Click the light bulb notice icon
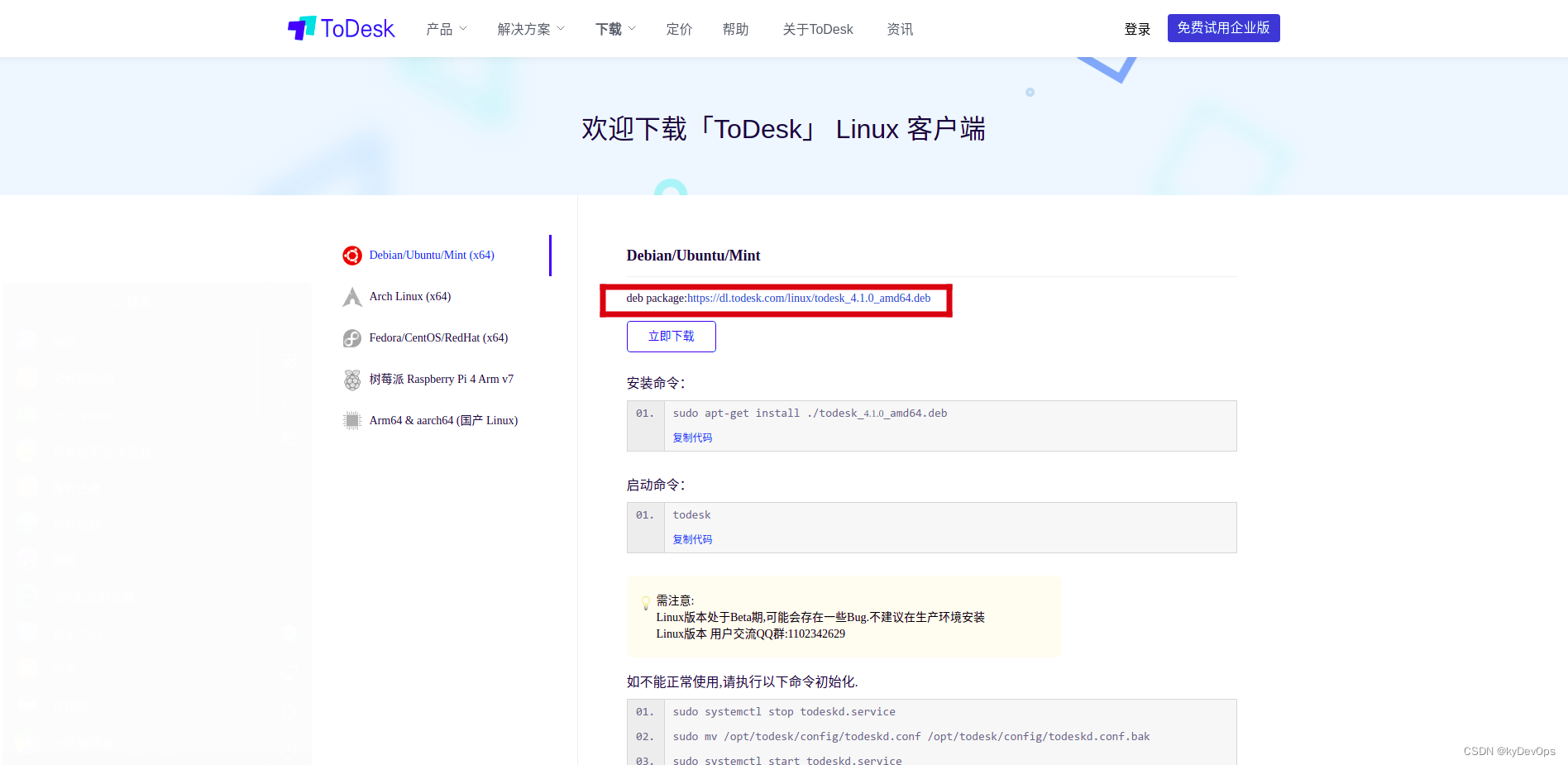The height and width of the screenshot is (765, 1568). 646,603
